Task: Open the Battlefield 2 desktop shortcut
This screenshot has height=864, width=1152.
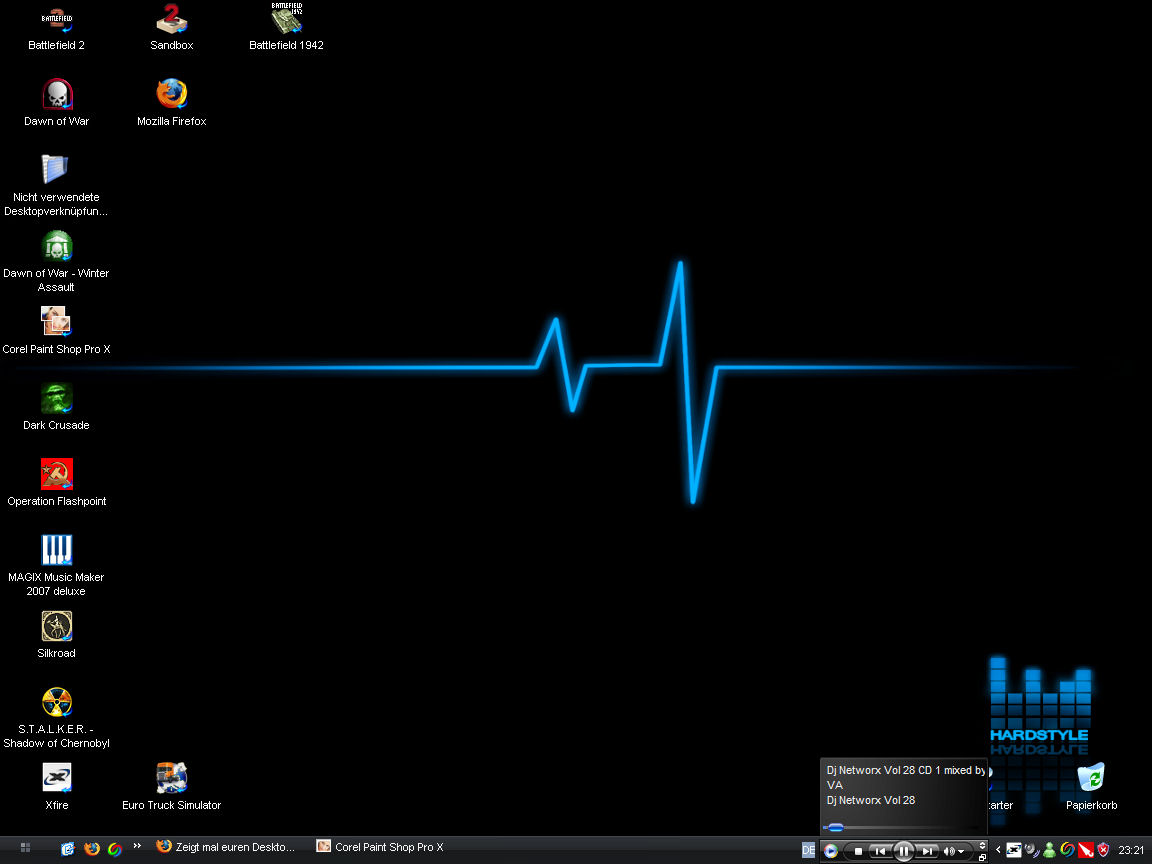Action: (57, 27)
